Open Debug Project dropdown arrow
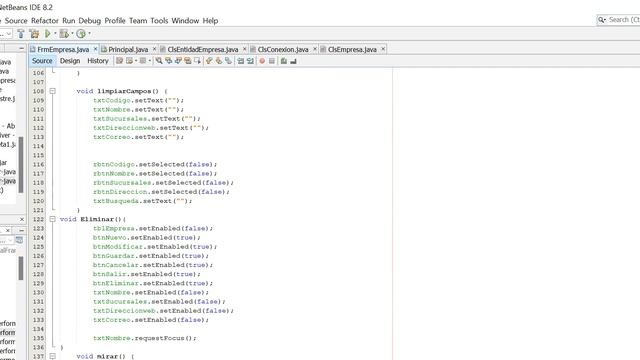This screenshot has height=360, width=640. [72, 34]
